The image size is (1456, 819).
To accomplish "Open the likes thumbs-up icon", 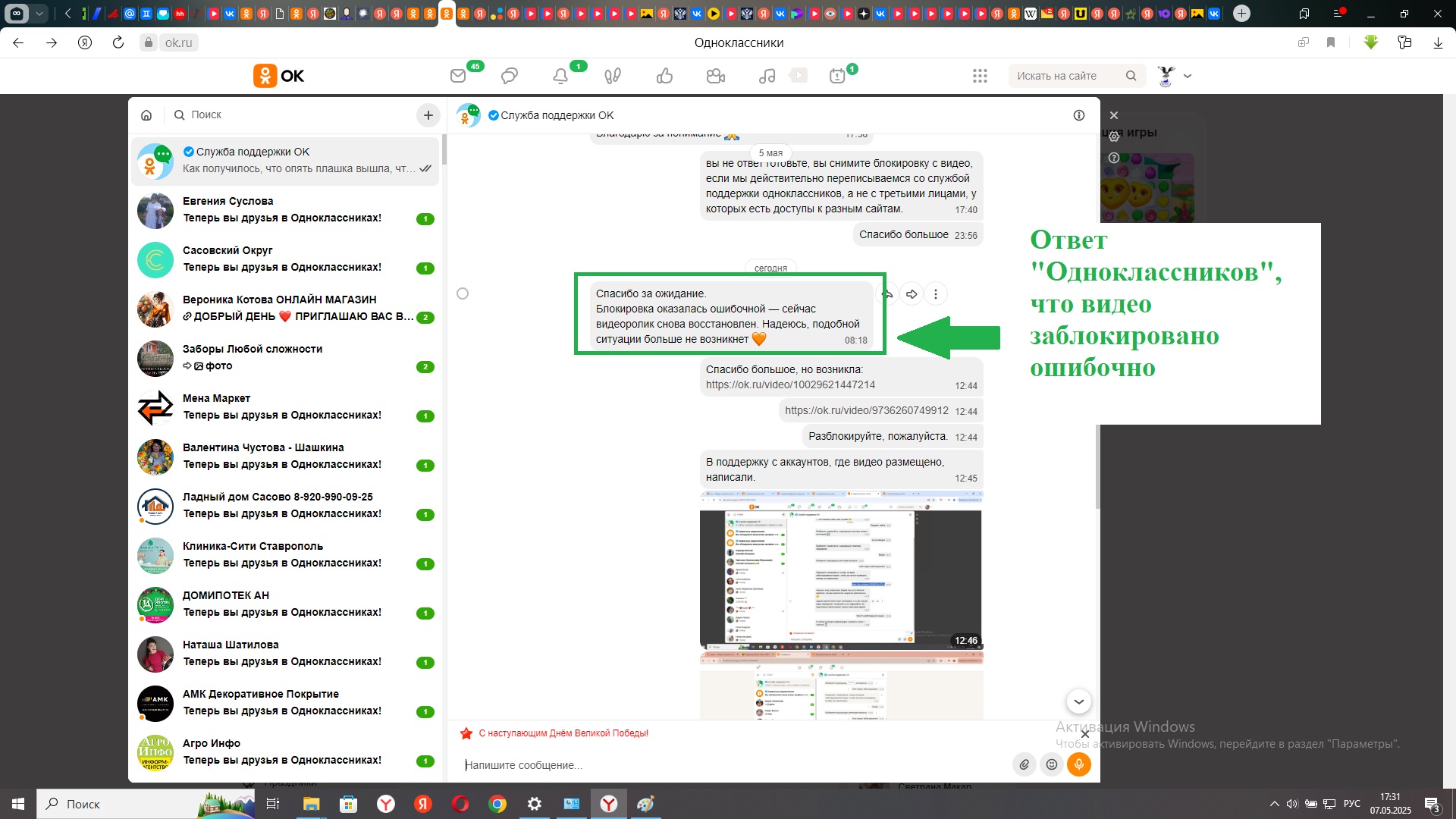I will pos(665,76).
